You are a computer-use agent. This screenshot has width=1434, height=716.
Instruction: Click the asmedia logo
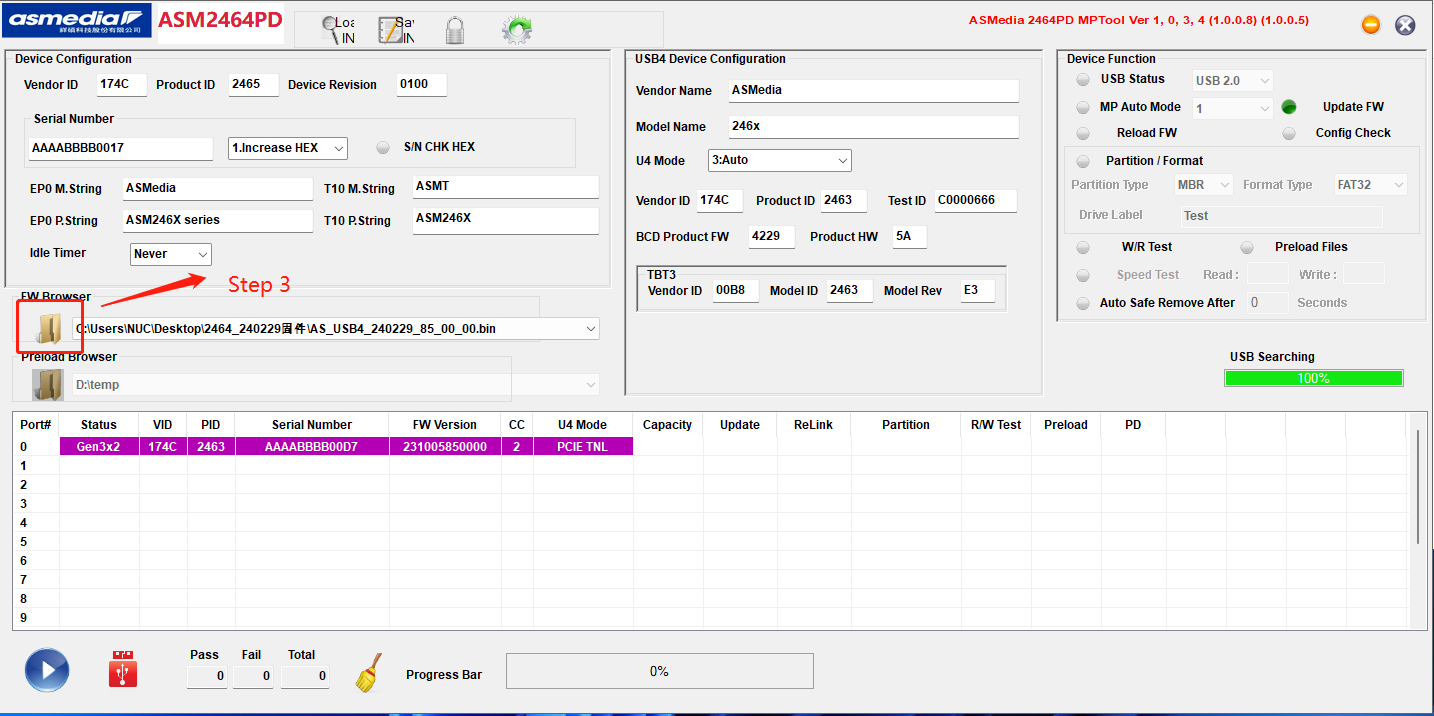pyautogui.click(x=77, y=20)
